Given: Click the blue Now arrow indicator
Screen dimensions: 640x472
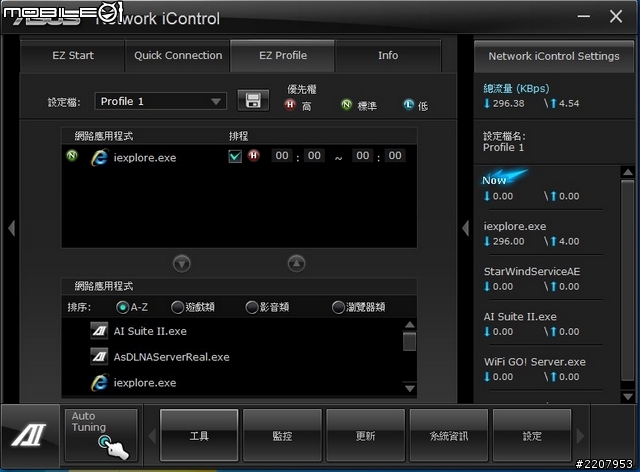Looking at the screenshot, I should click(x=505, y=177).
